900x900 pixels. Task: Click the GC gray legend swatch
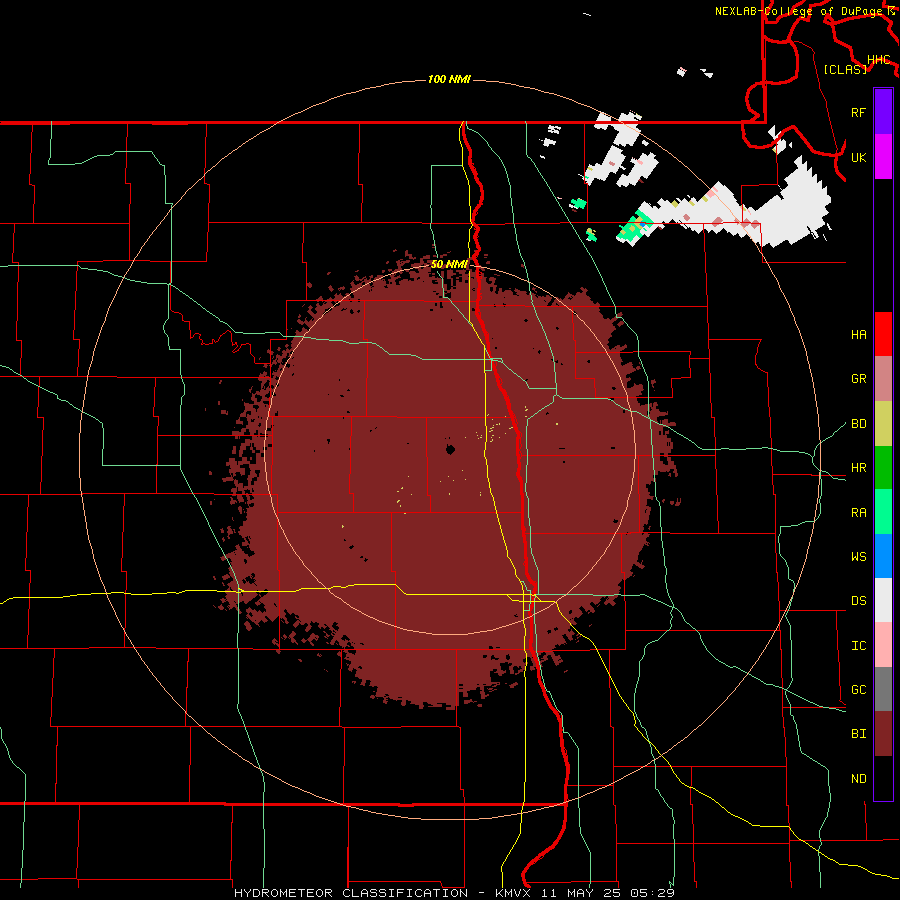click(883, 689)
